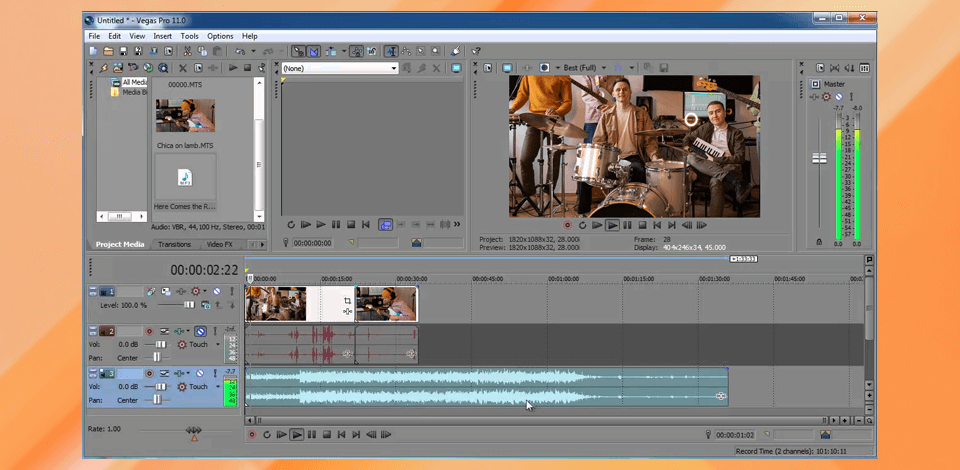Select the 00000.MTS video thumbnail
Viewport: 960px width, 470px height.
[x=185, y=115]
